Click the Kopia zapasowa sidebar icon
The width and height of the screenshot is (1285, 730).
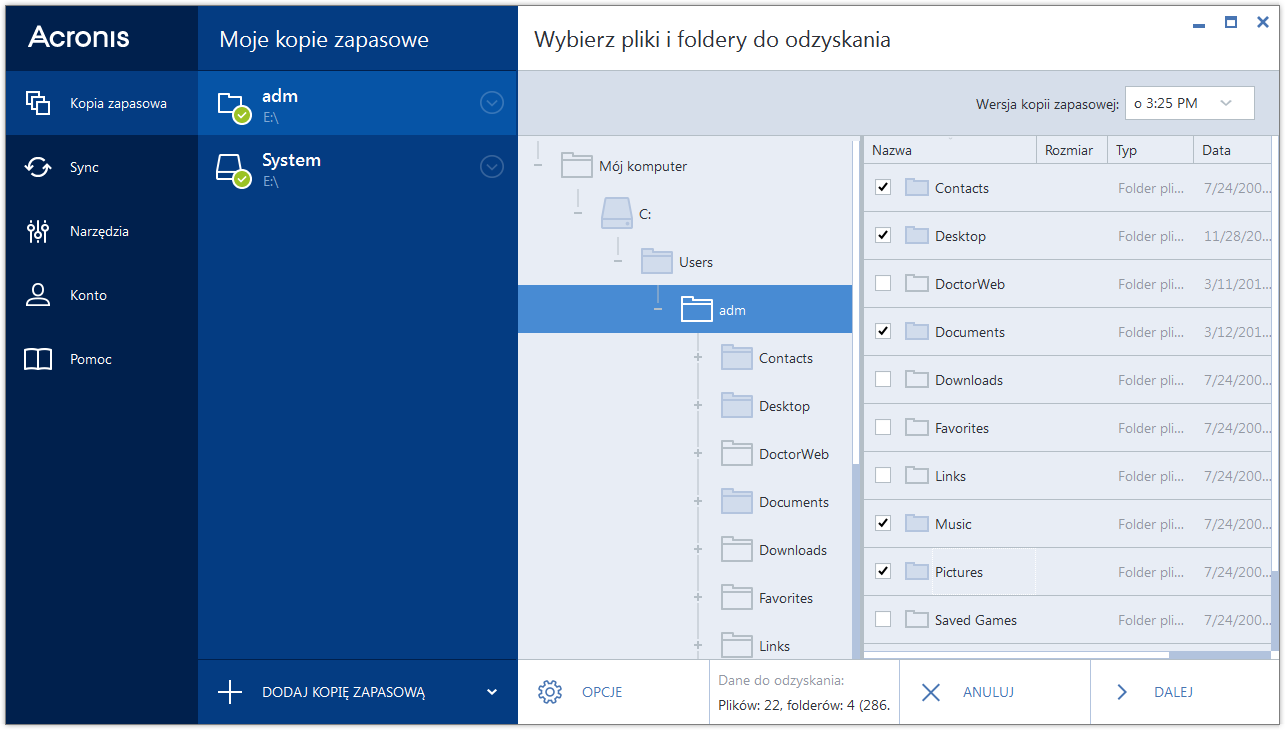pos(38,103)
